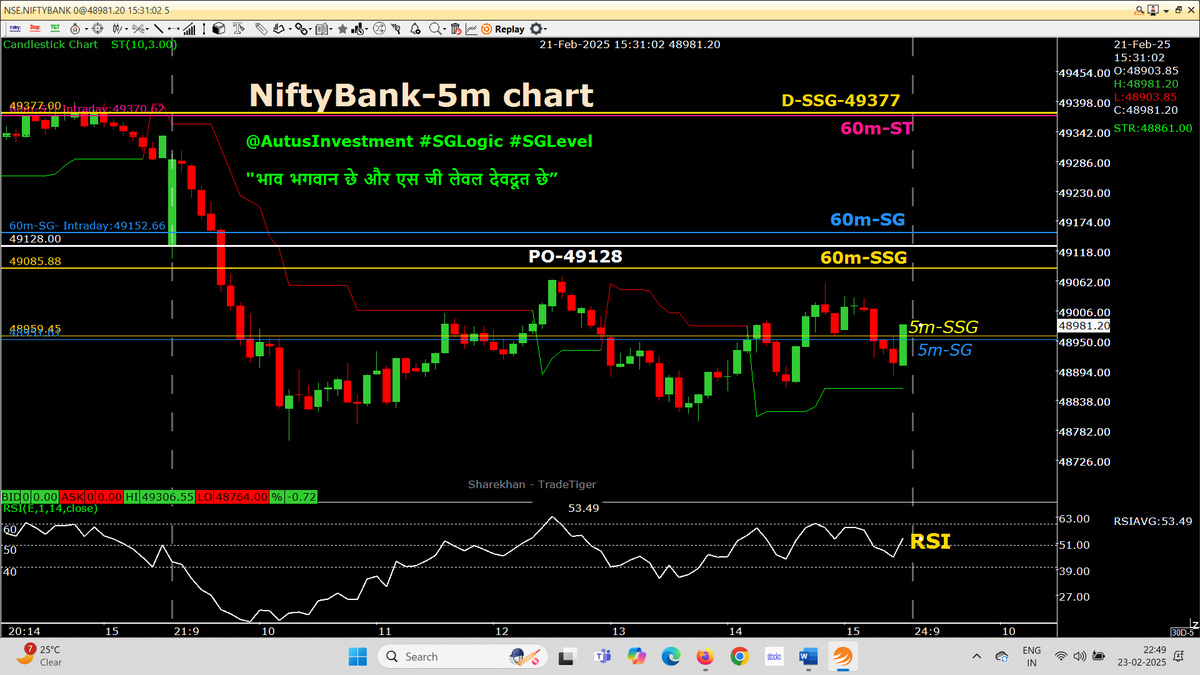Viewport: 1200px width, 675px height.
Task: Start chart Replay mode
Action: pos(505,29)
